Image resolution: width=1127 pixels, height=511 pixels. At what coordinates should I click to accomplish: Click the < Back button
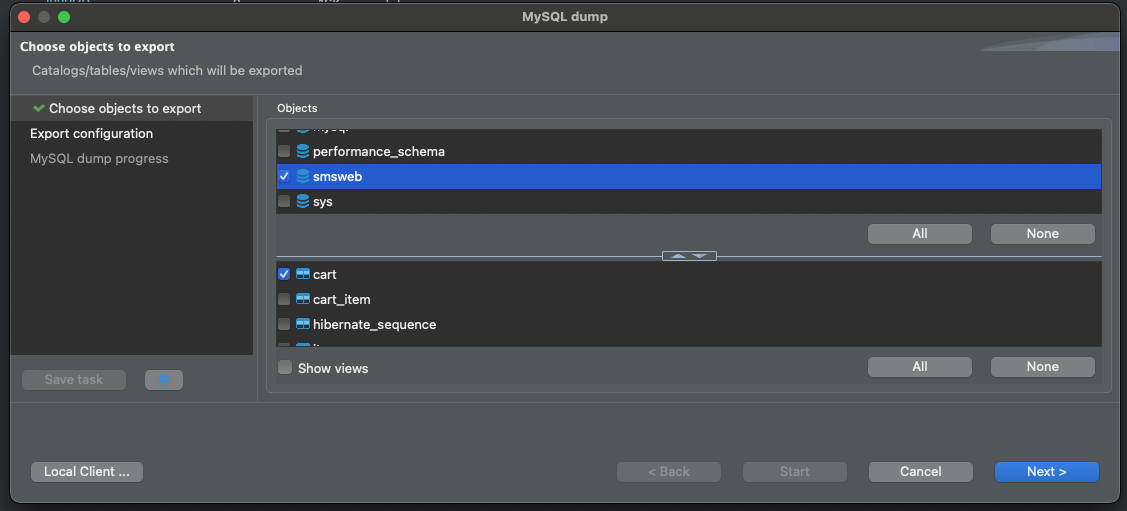(668, 471)
